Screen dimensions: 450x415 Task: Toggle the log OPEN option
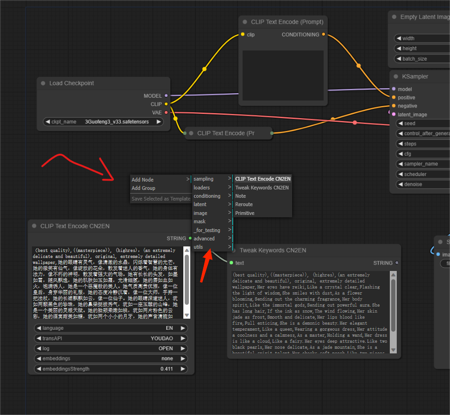111,348
